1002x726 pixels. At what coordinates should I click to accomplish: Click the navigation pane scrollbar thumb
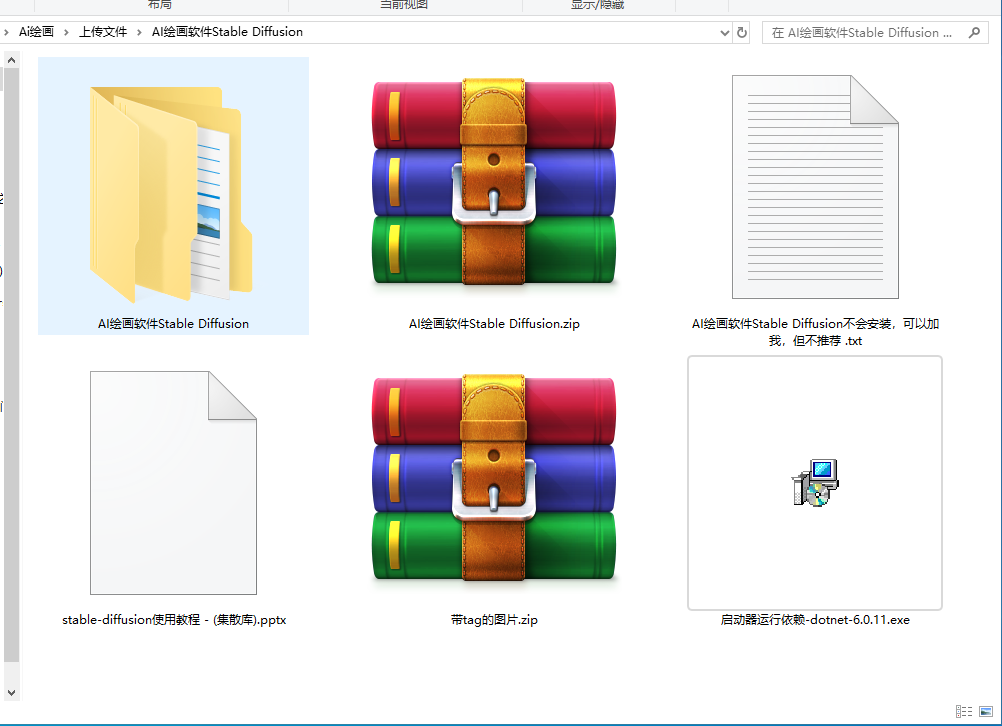click(12, 364)
